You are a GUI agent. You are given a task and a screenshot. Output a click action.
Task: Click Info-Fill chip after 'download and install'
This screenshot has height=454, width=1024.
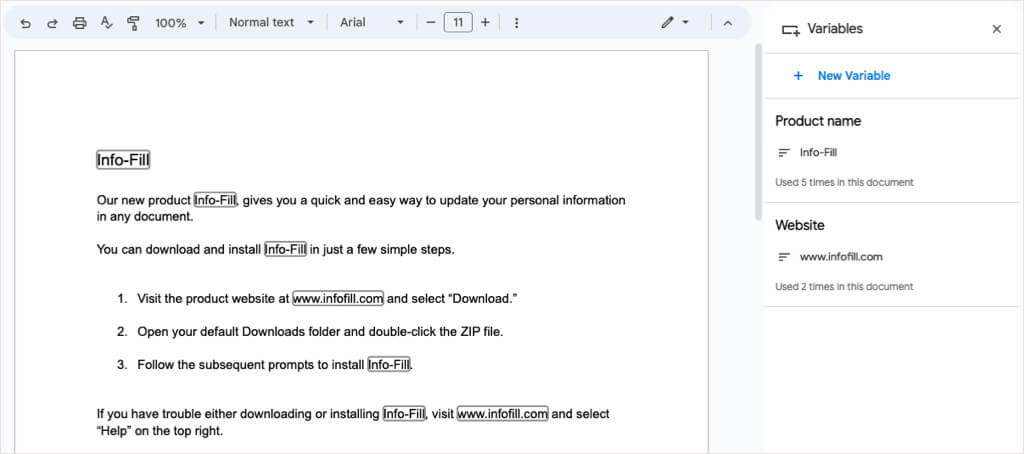coord(285,250)
